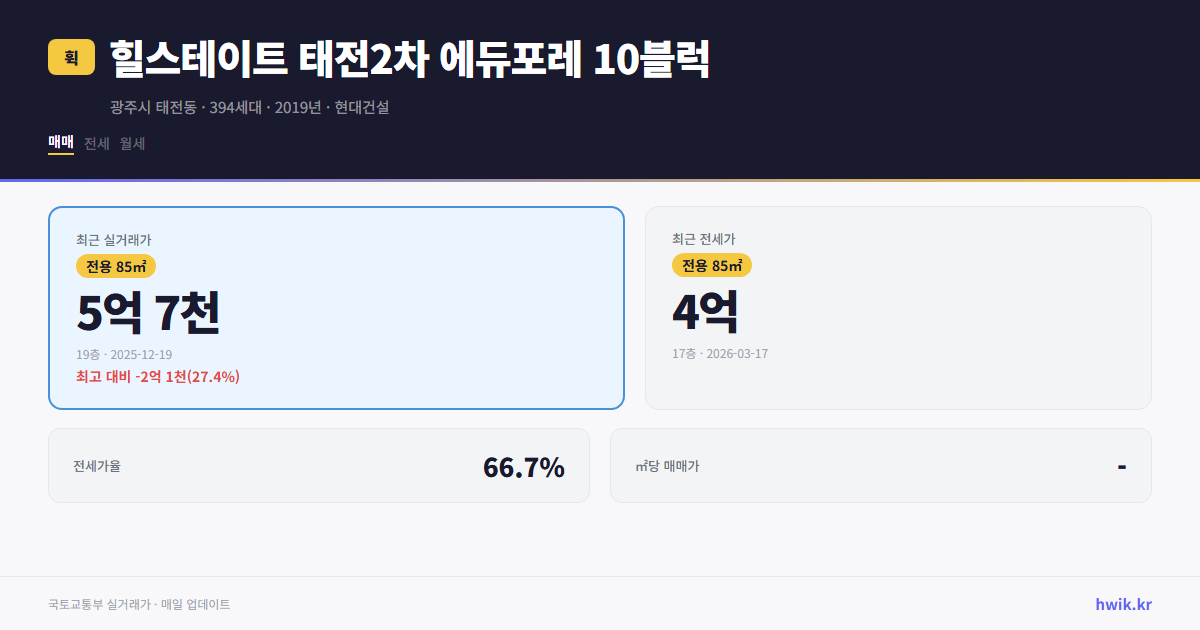
Task: Click the "전용 85㎡" badge on jeonse card
Action: (x=713, y=265)
